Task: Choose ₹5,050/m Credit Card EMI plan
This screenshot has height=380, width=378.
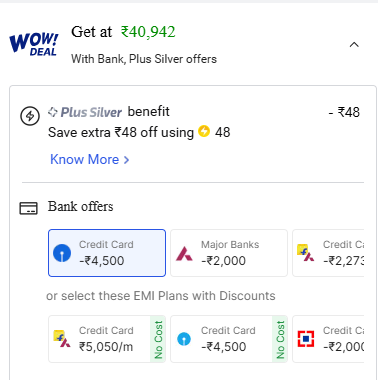Action: [x=107, y=339]
